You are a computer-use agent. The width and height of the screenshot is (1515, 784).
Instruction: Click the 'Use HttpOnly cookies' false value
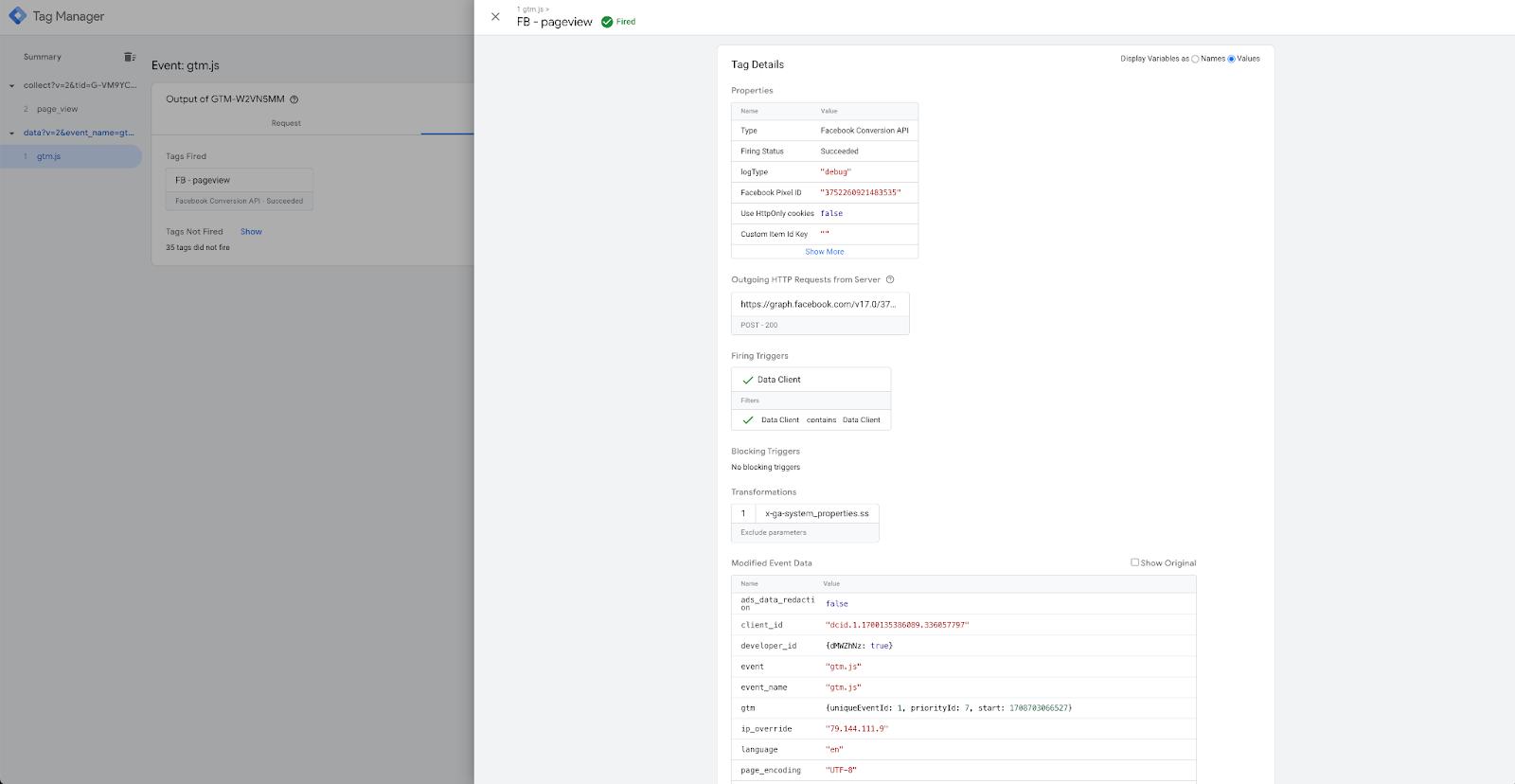coord(831,214)
